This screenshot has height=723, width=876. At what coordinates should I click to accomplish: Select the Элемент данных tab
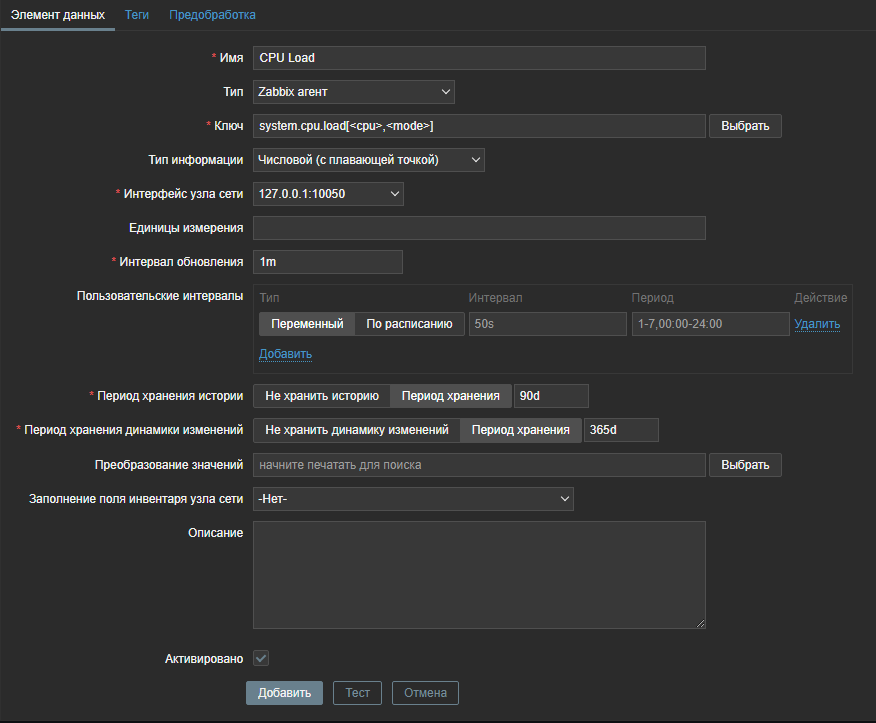tap(57, 15)
